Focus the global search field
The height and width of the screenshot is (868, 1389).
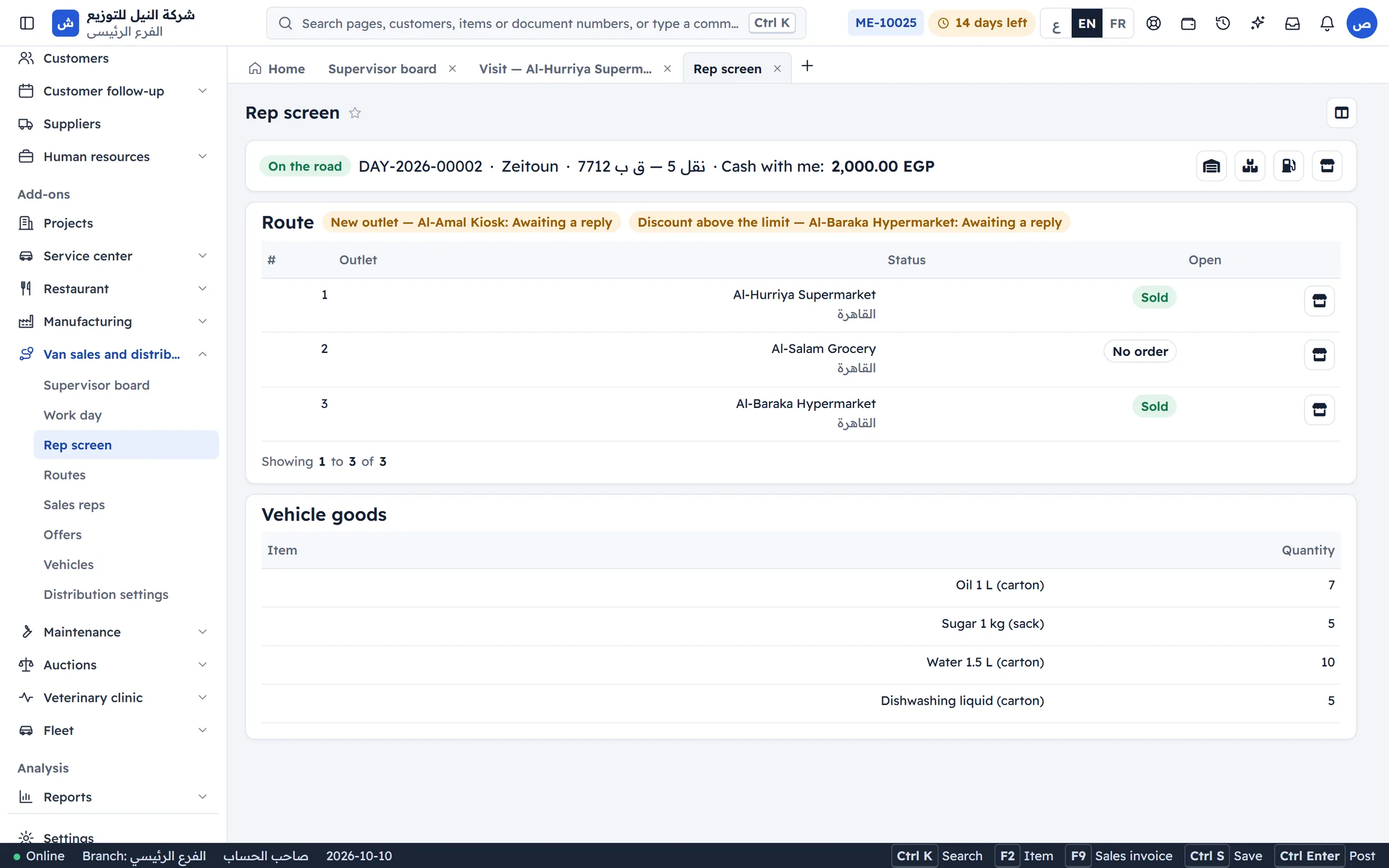tap(536, 23)
